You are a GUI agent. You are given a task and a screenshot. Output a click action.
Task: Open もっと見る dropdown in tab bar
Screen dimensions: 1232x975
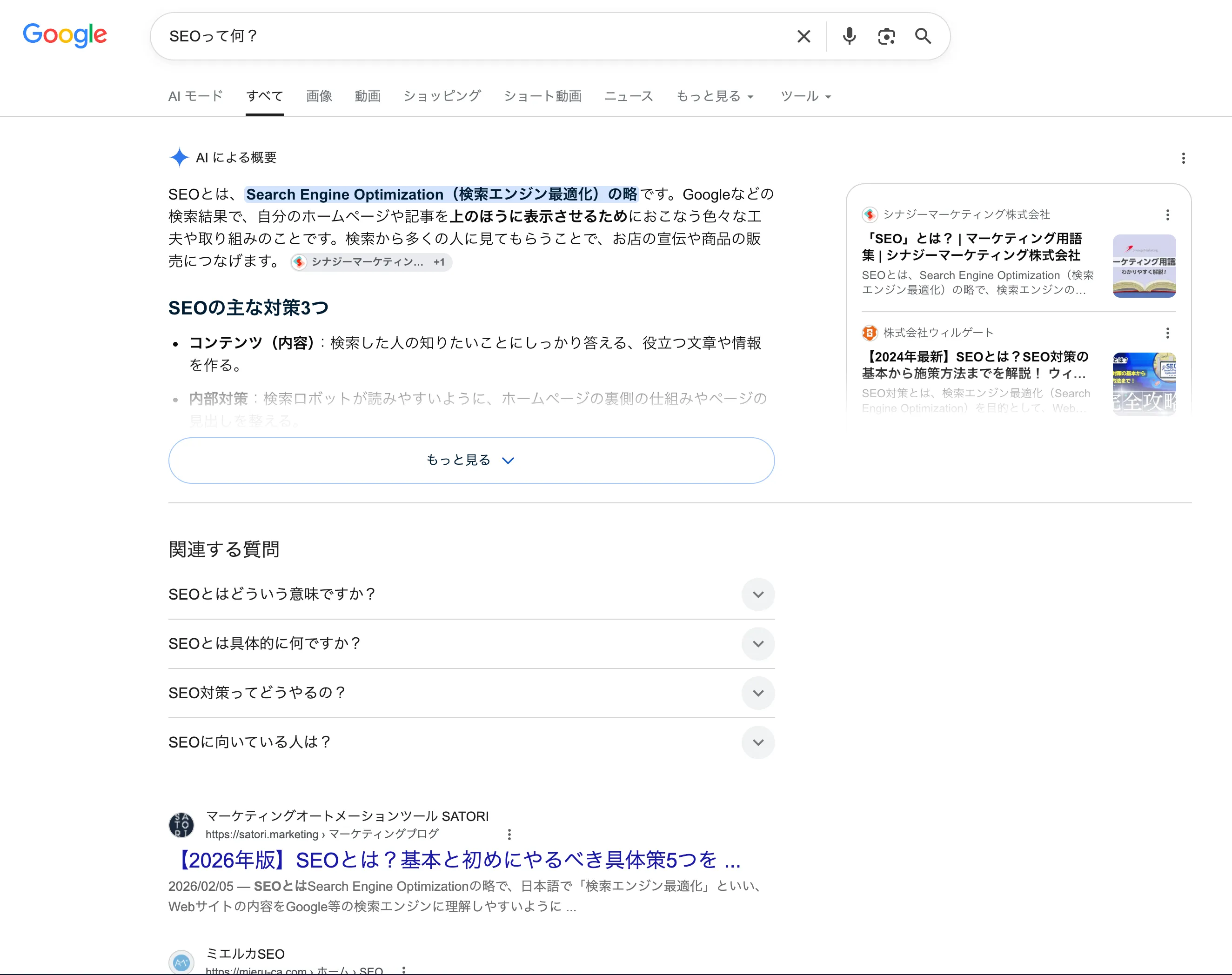click(715, 96)
